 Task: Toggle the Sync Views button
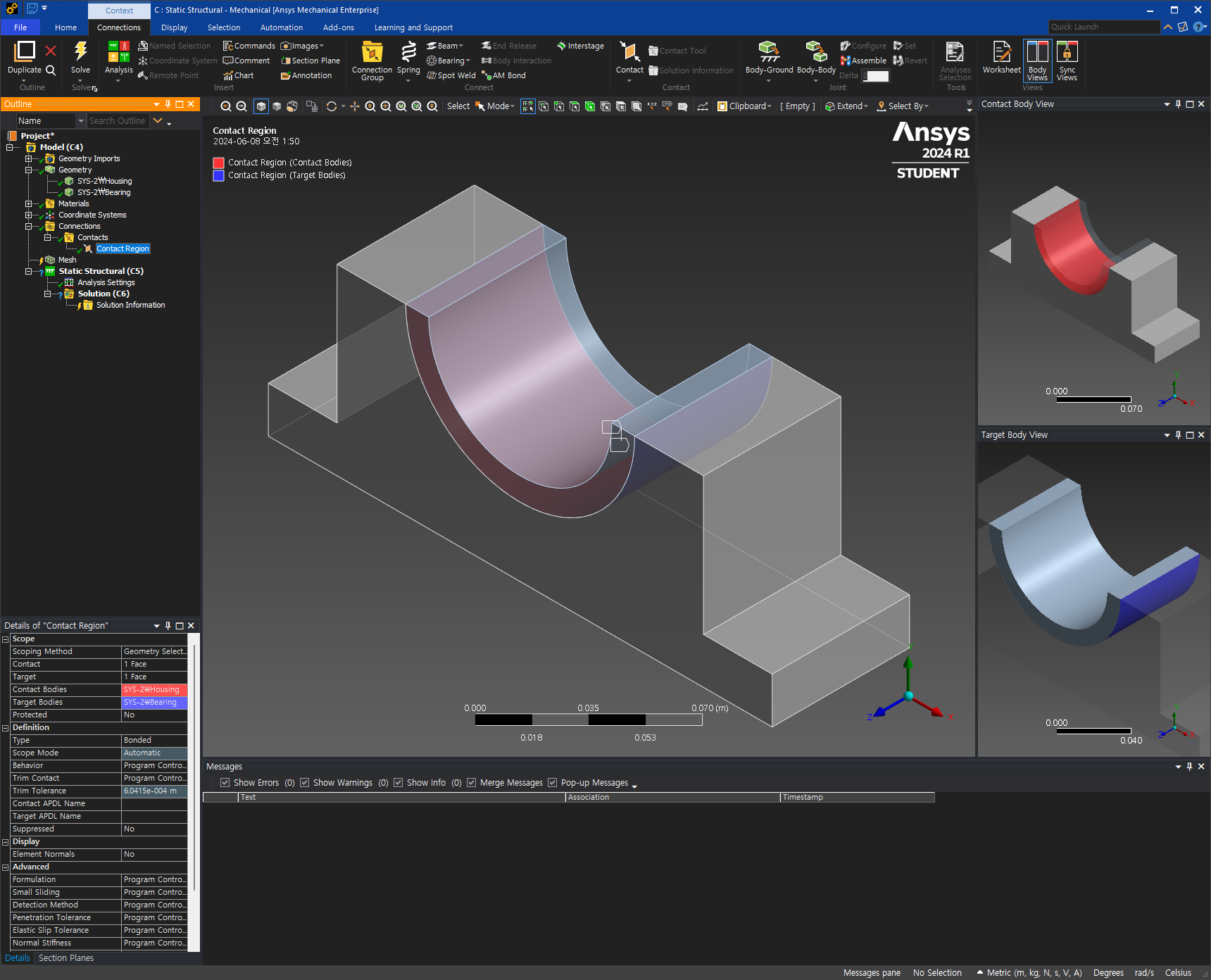click(x=1067, y=61)
